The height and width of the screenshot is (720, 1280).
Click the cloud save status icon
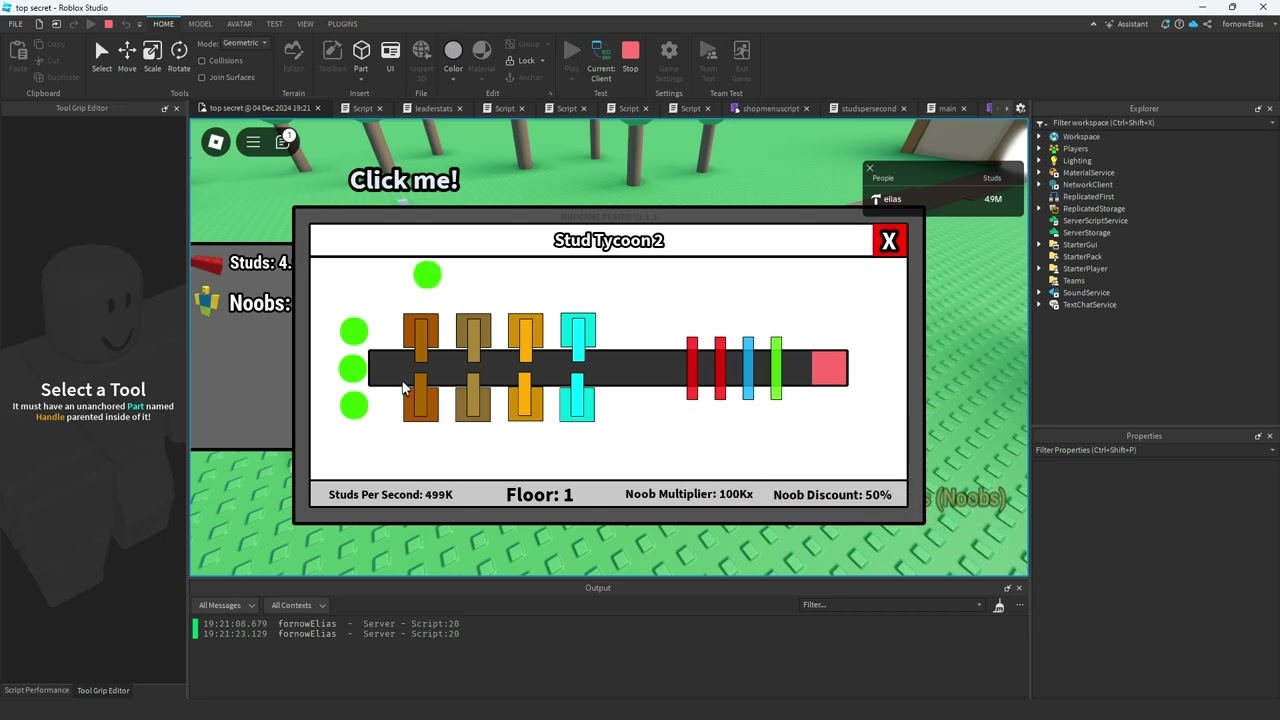point(1193,24)
